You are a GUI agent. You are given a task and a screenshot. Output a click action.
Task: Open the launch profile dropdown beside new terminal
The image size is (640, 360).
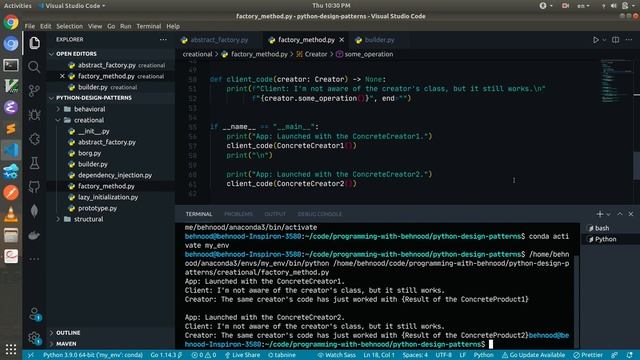coord(609,214)
